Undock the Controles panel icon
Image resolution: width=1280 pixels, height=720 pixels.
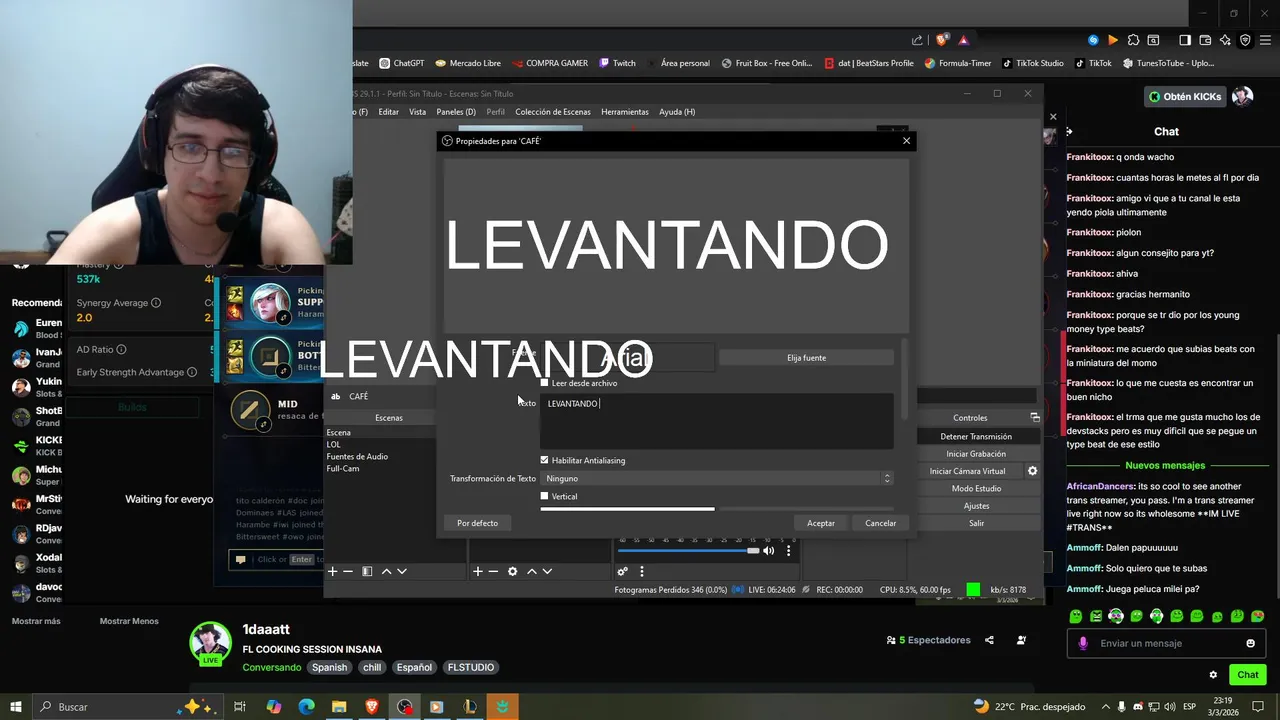pyautogui.click(x=1035, y=417)
